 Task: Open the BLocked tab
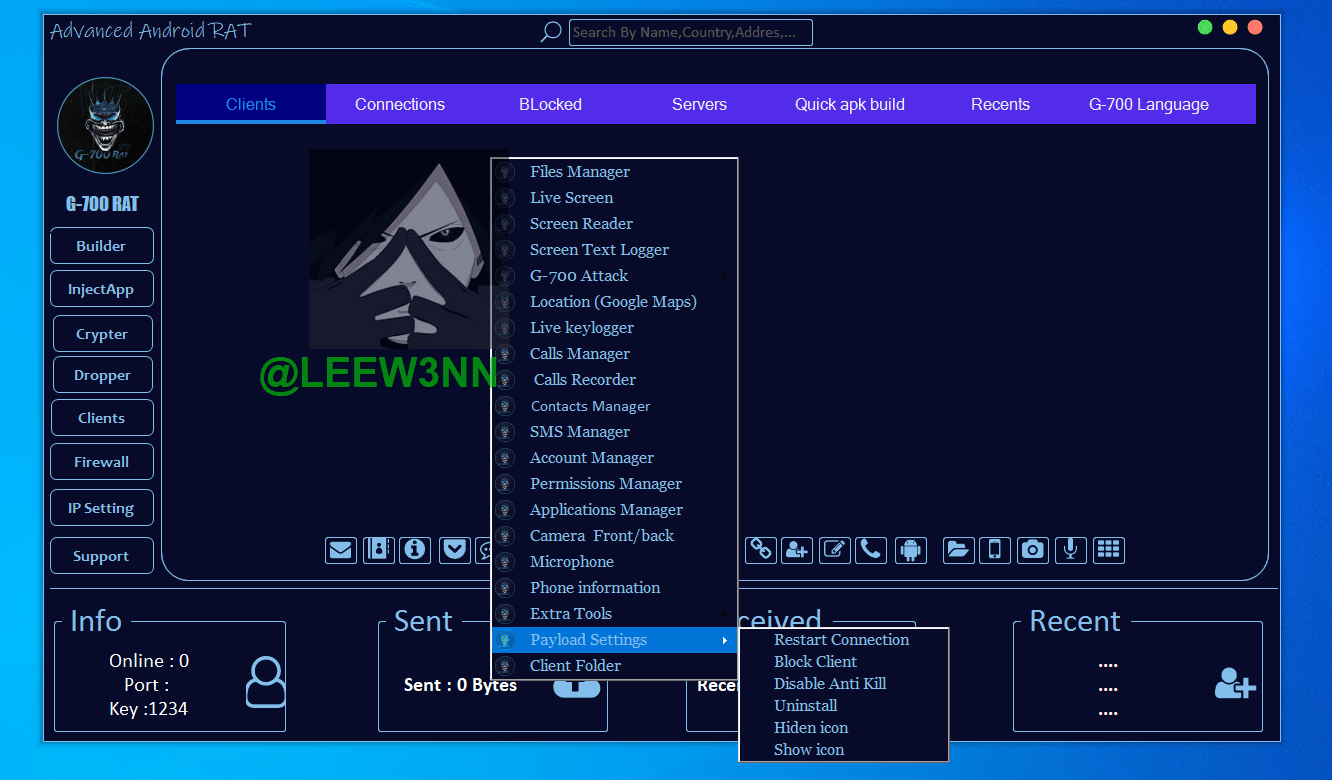tap(550, 104)
